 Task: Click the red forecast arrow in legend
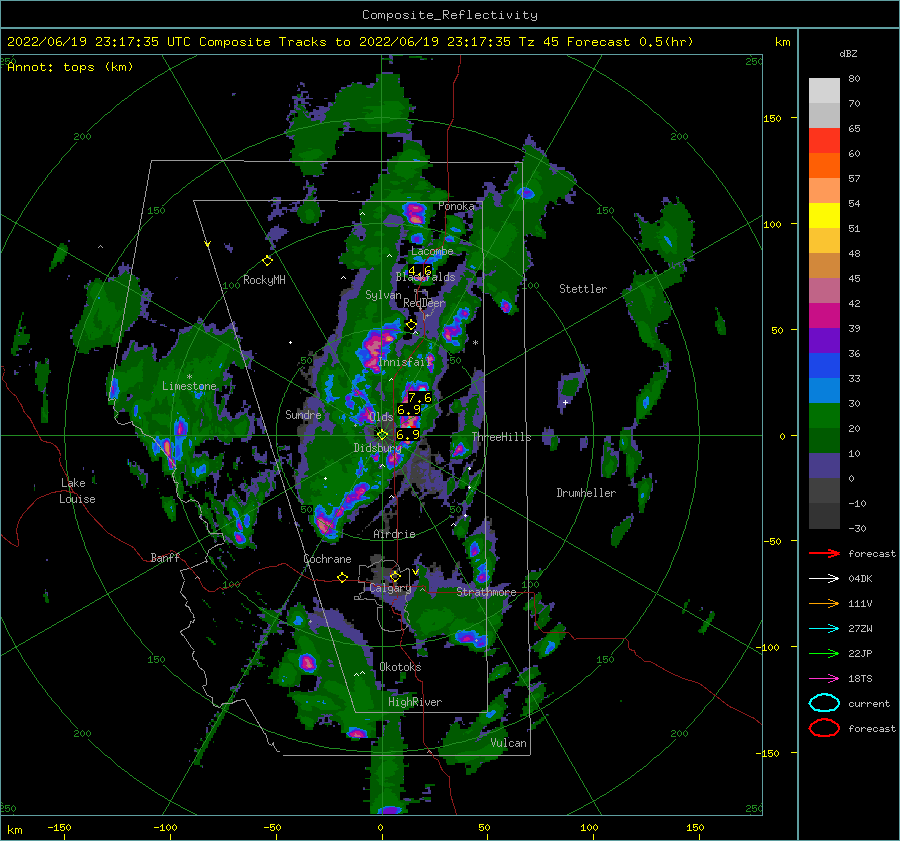point(824,553)
